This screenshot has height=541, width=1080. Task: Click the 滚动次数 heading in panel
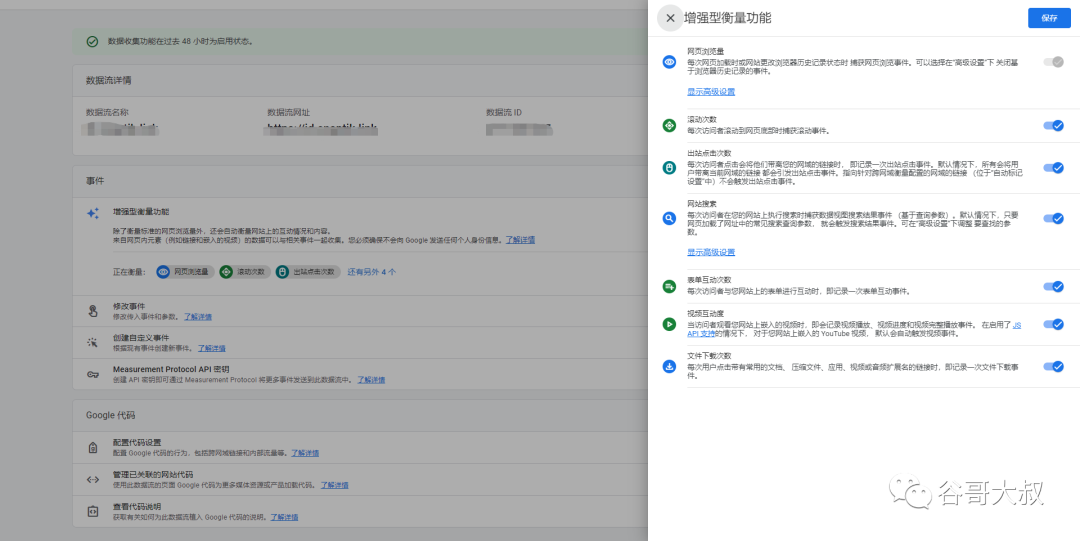703,119
